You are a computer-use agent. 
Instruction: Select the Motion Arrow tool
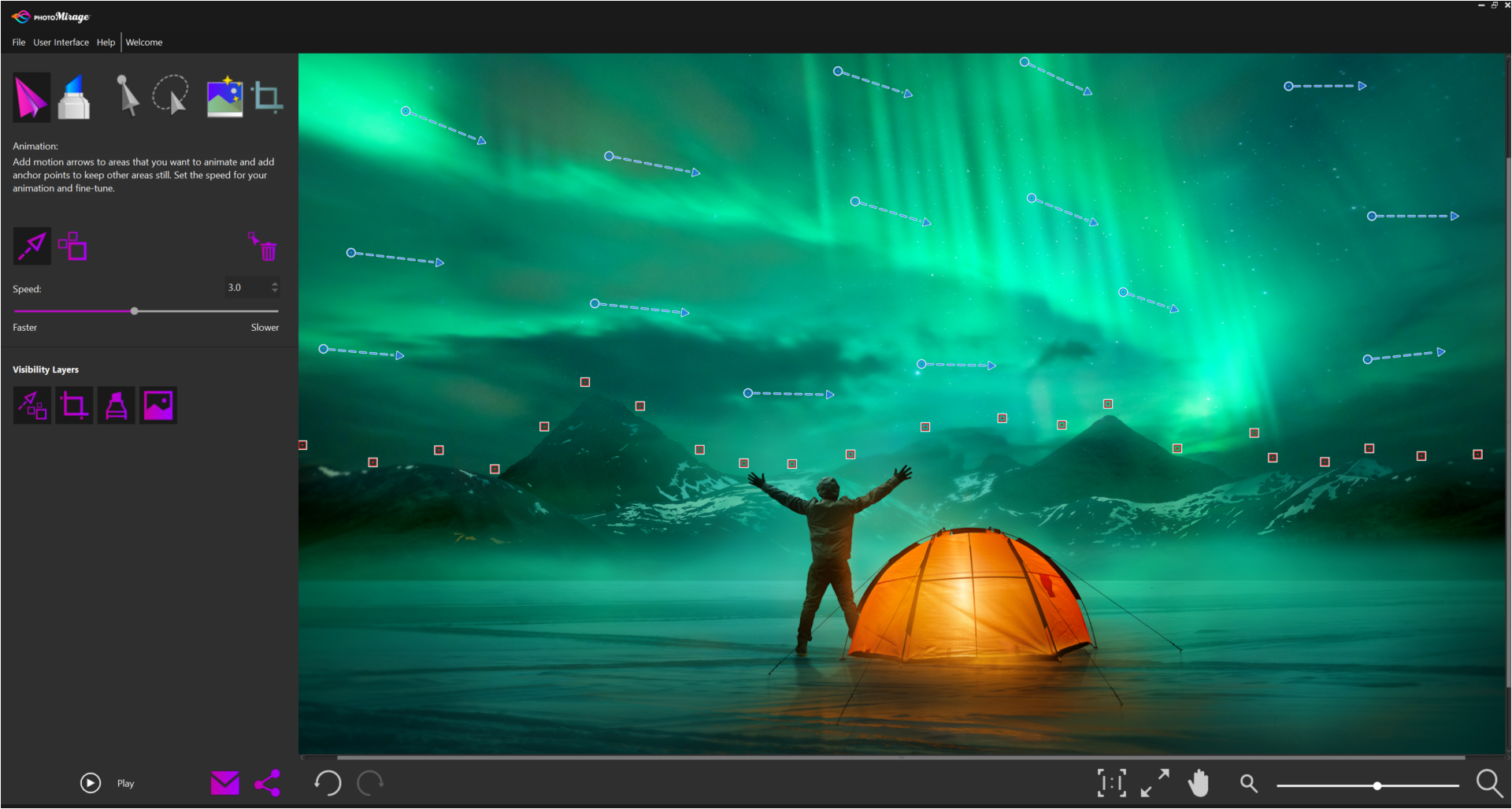click(x=31, y=96)
